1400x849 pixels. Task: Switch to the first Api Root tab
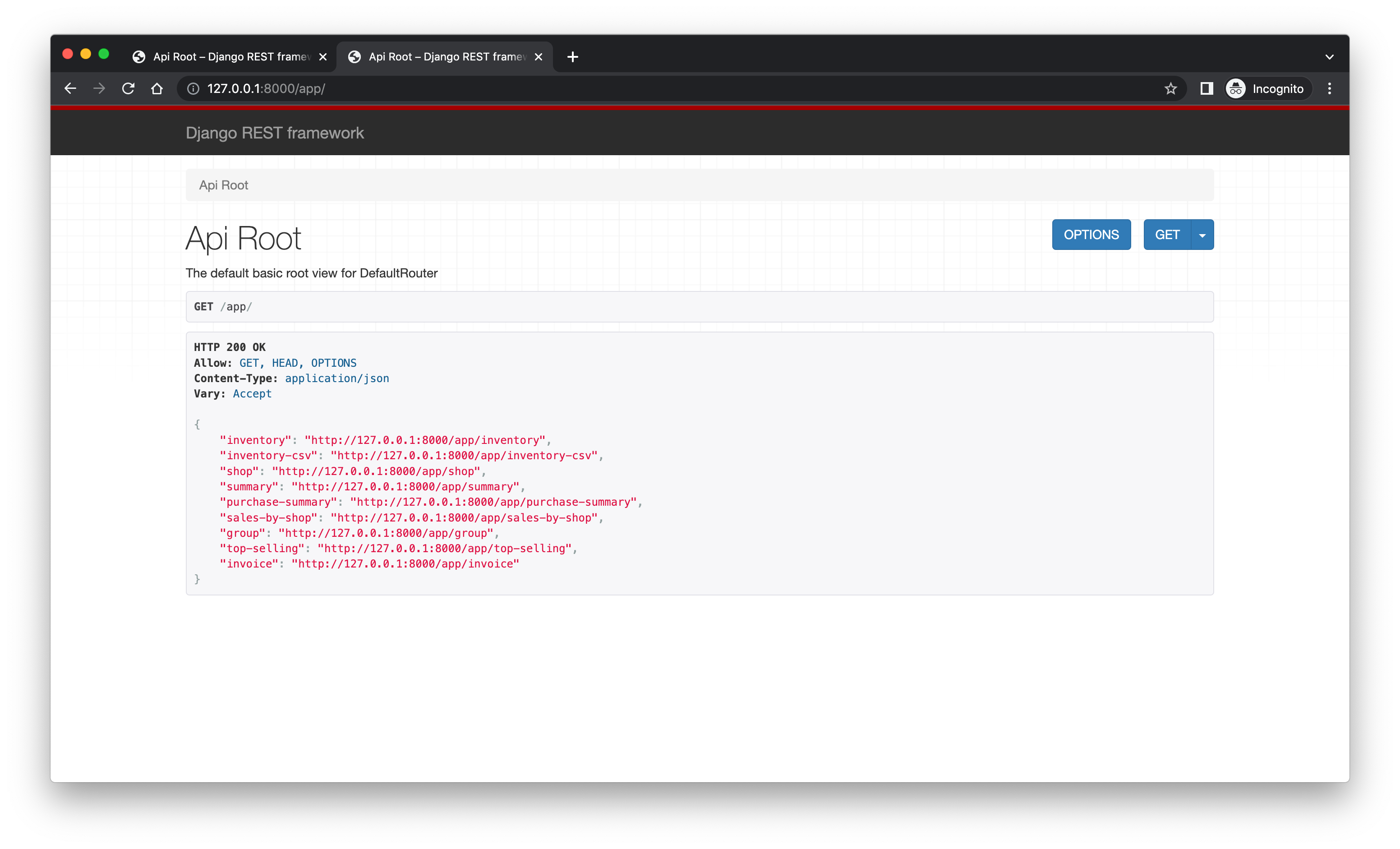coord(227,57)
